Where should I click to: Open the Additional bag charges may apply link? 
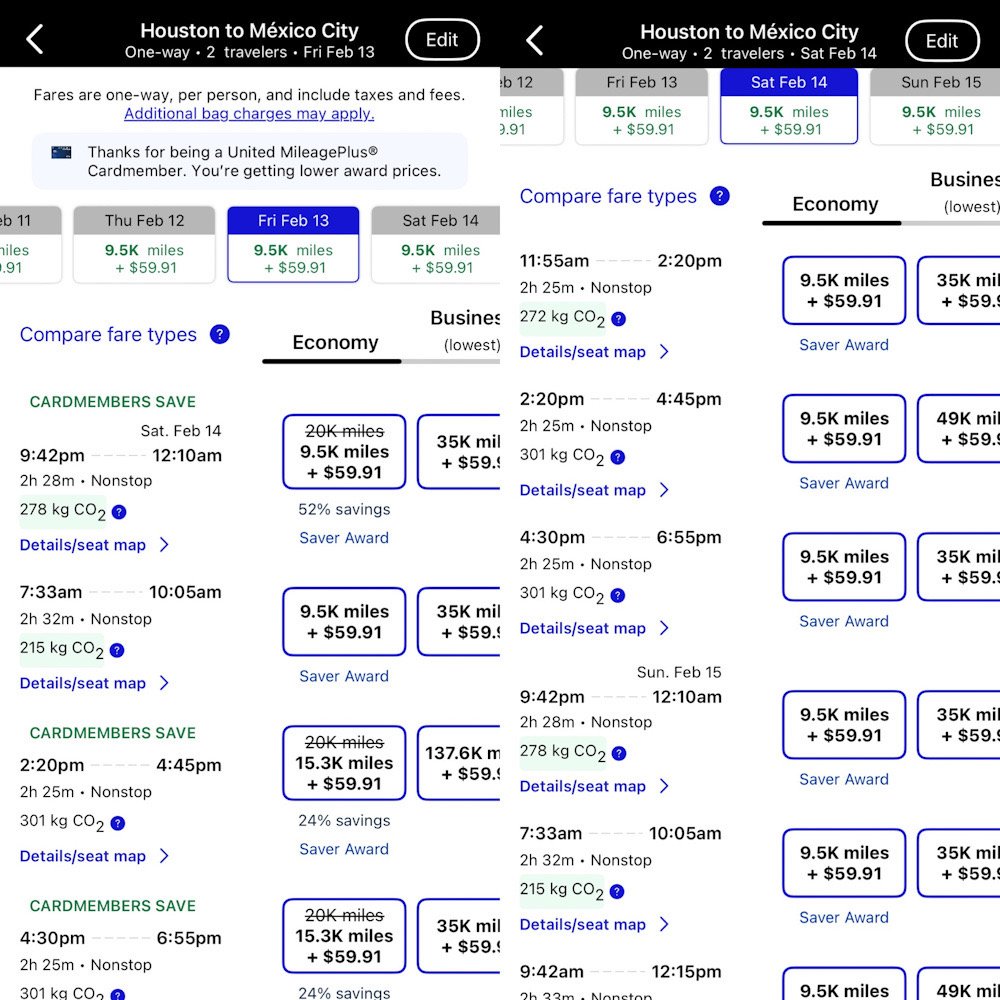coord(249,114)
